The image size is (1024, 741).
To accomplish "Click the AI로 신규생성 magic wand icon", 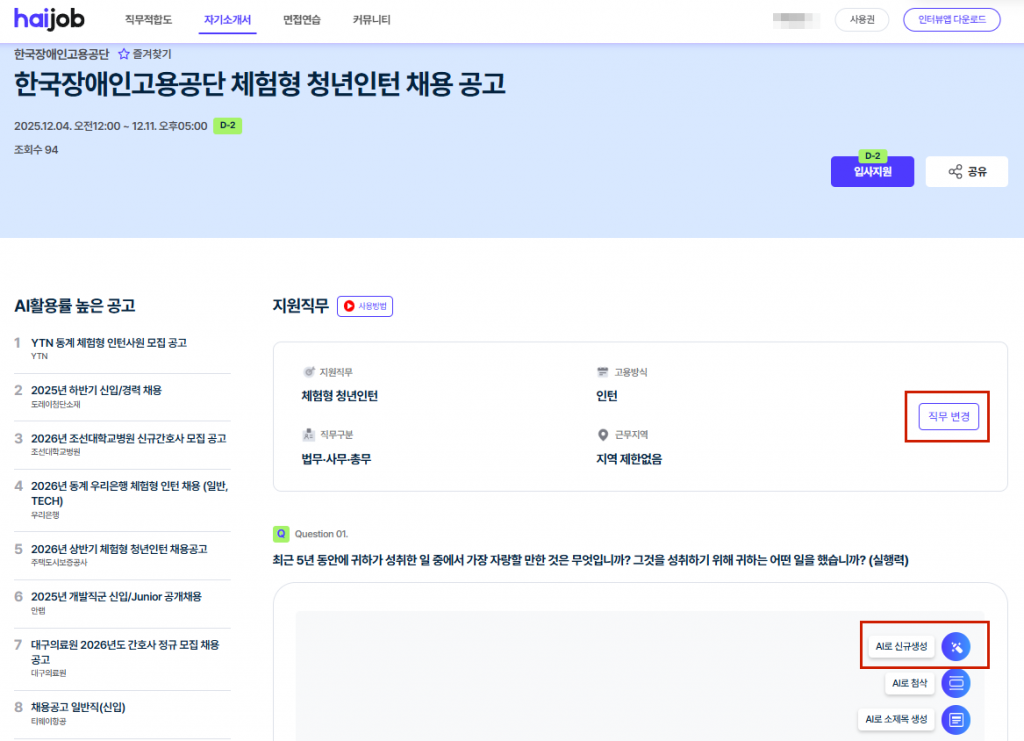I will point(956,647).
